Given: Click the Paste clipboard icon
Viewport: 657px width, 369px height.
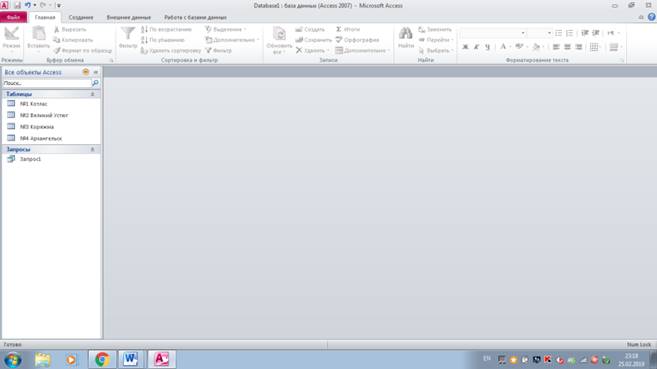Looking at the screenshot, I should tap(39, 34).
